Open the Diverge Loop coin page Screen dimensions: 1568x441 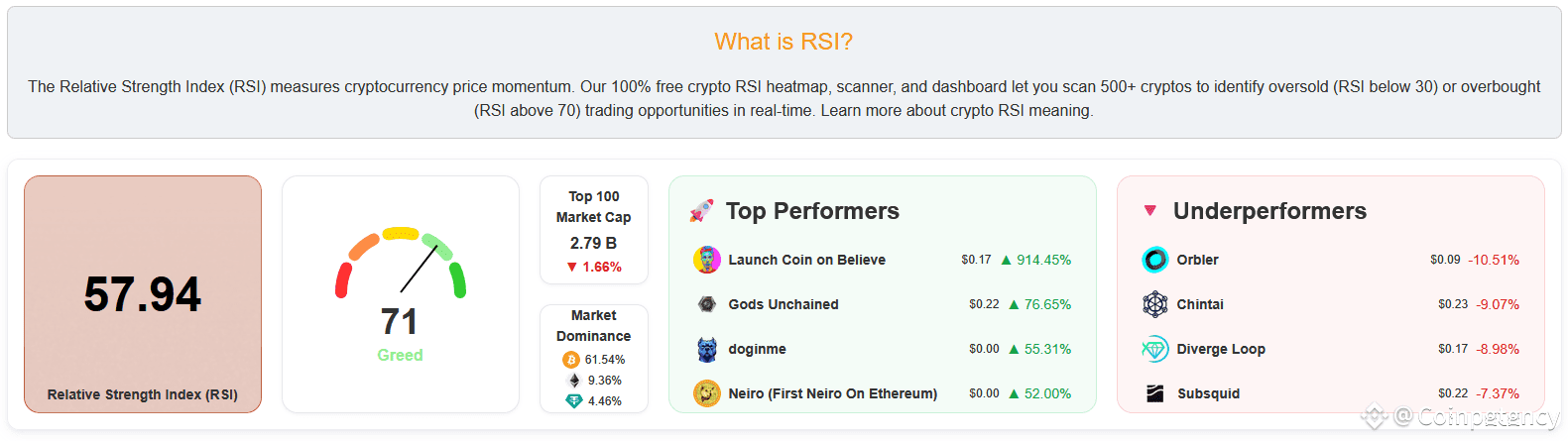pos(1220,349)
